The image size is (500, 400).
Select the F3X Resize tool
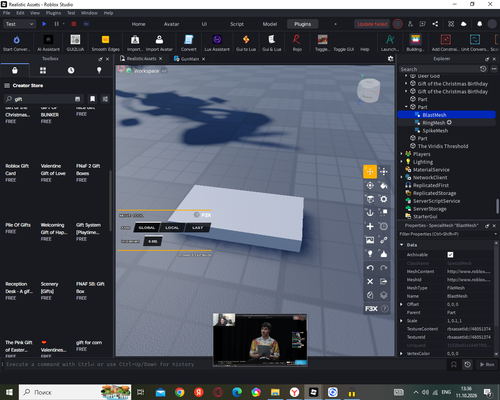click(384, 172)
